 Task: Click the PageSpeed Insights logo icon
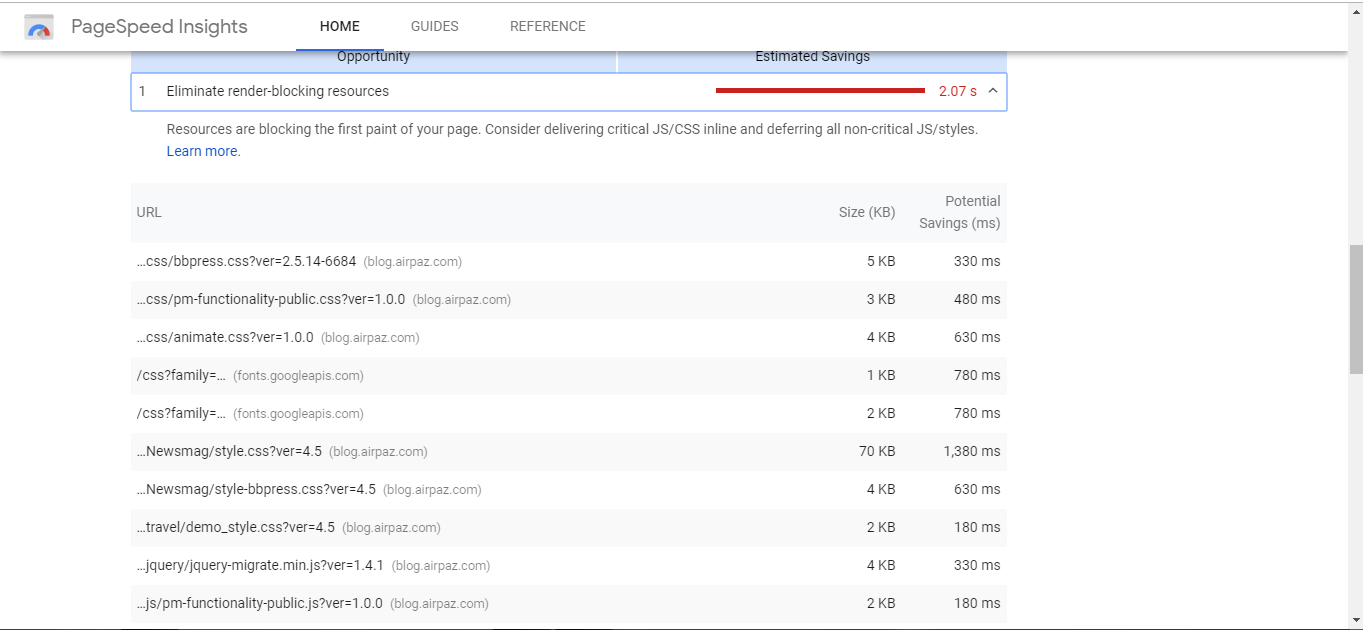click(x=39, y=27)
